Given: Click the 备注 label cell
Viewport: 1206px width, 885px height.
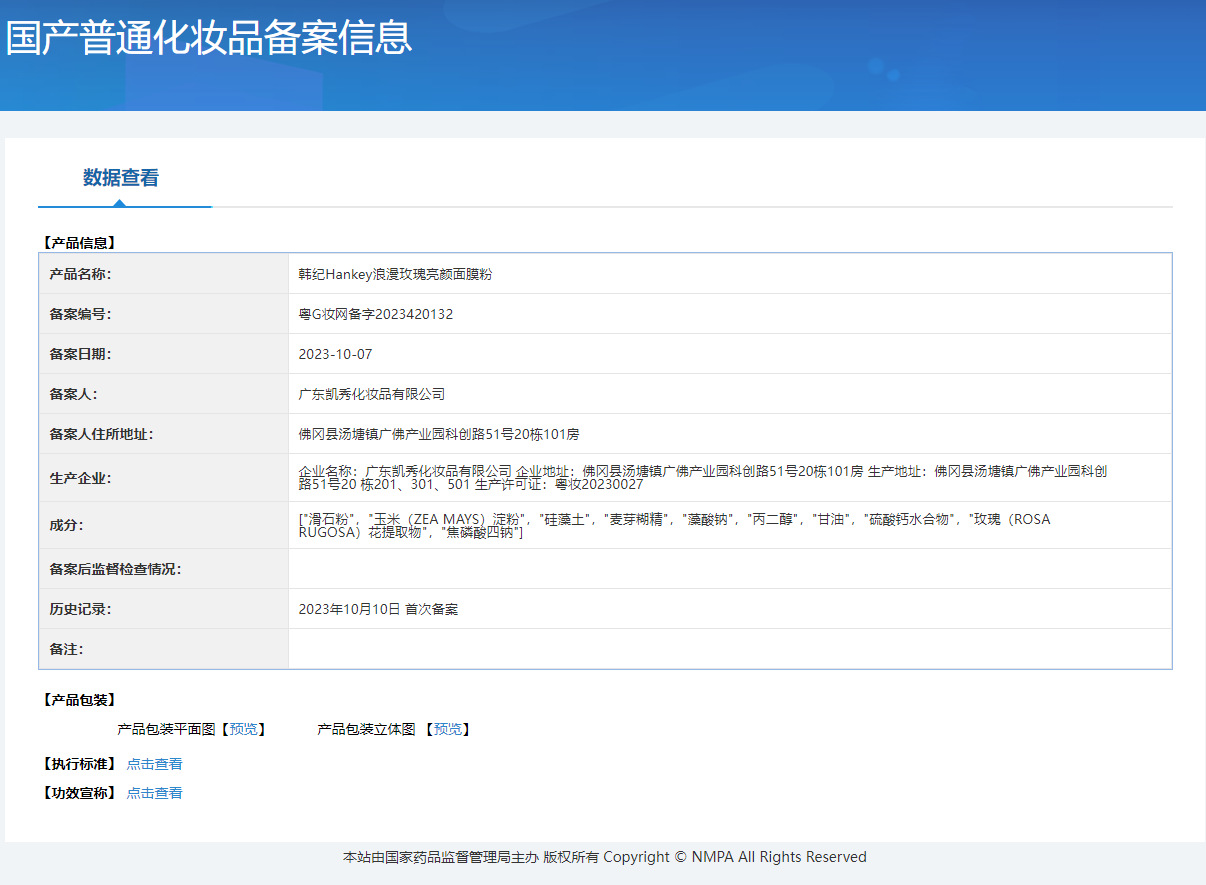Looking at the screenshot, I should click(x=164, y=649).
